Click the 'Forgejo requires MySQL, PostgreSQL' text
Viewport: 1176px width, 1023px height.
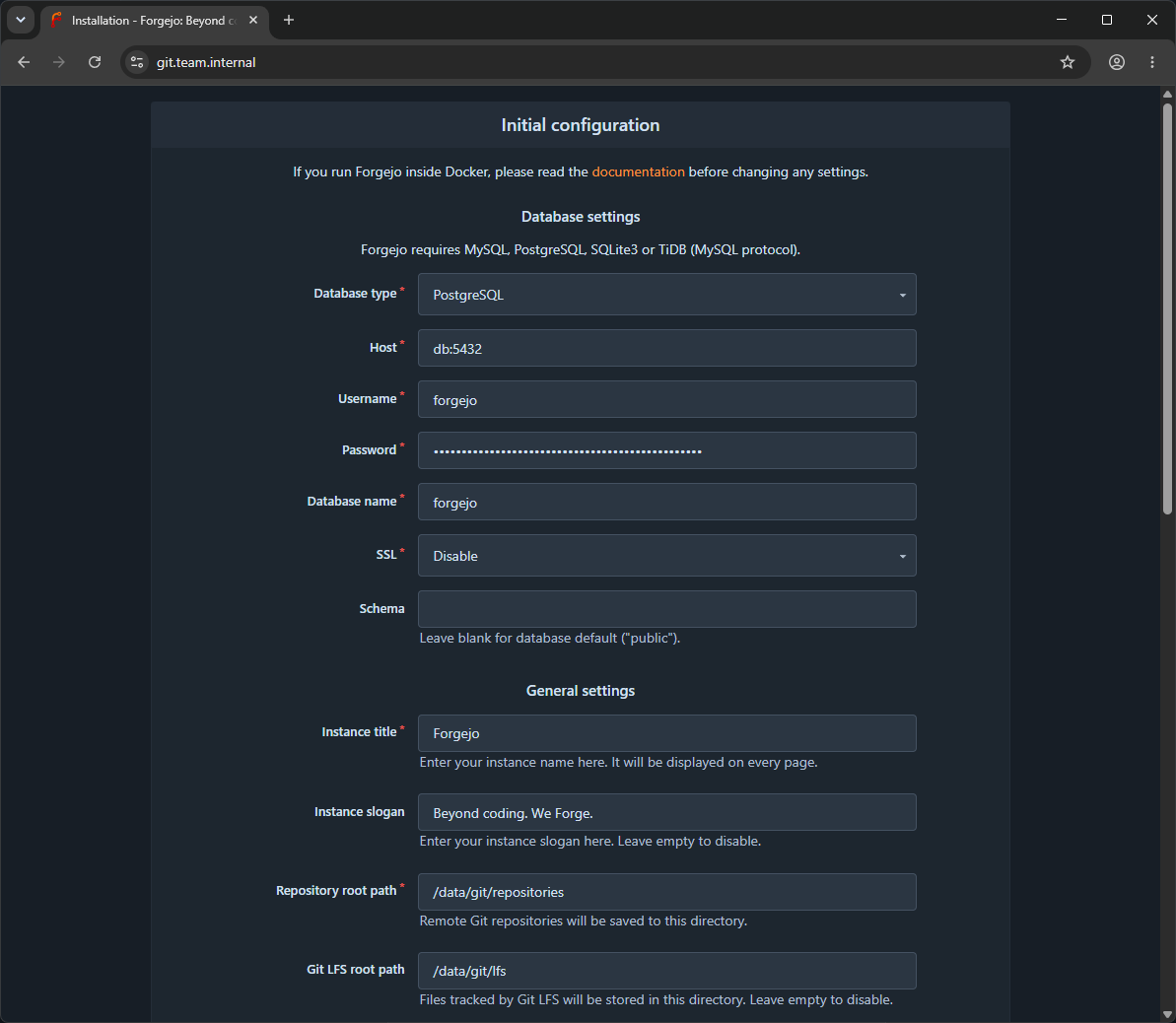pyautogui.click(x=581, y=249)
